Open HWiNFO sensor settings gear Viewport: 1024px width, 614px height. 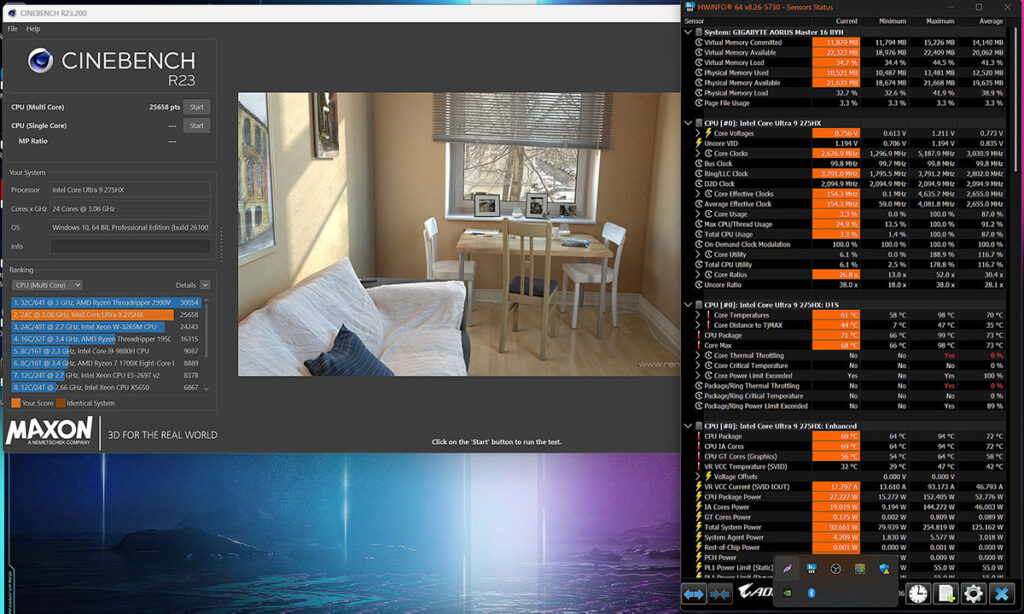tap(972, 594)
